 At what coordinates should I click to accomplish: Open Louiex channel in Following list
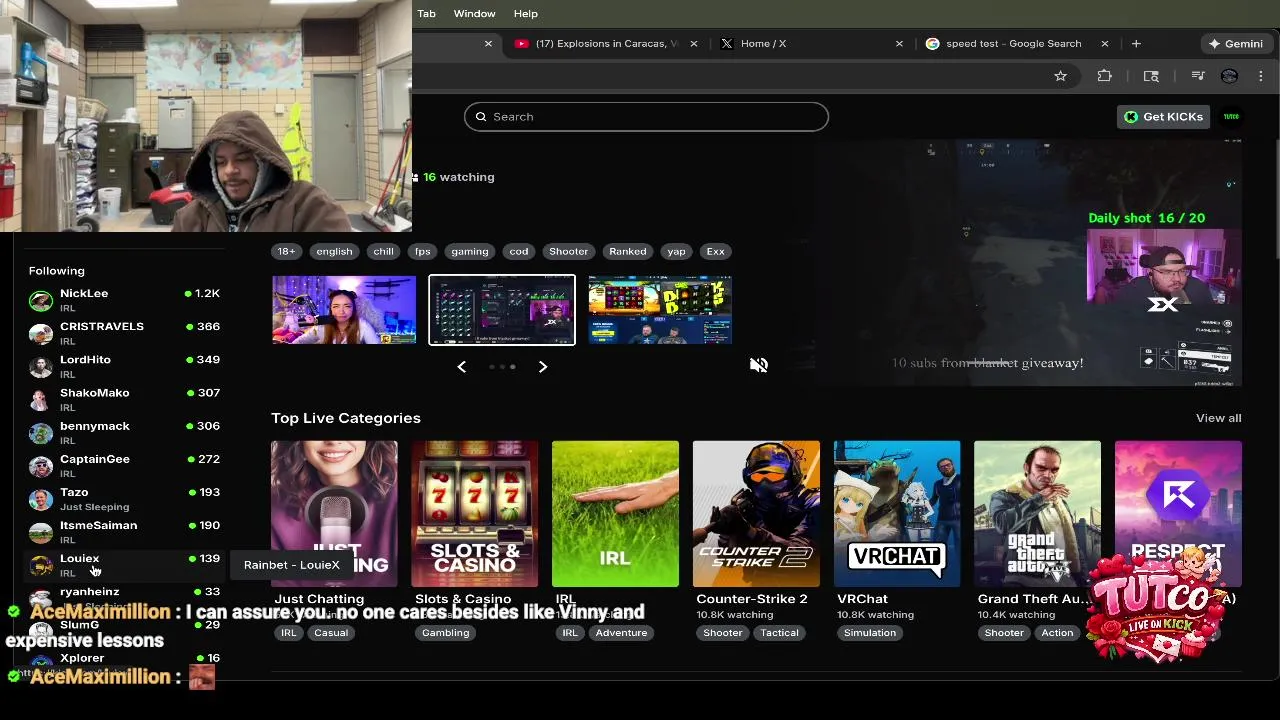124,565
